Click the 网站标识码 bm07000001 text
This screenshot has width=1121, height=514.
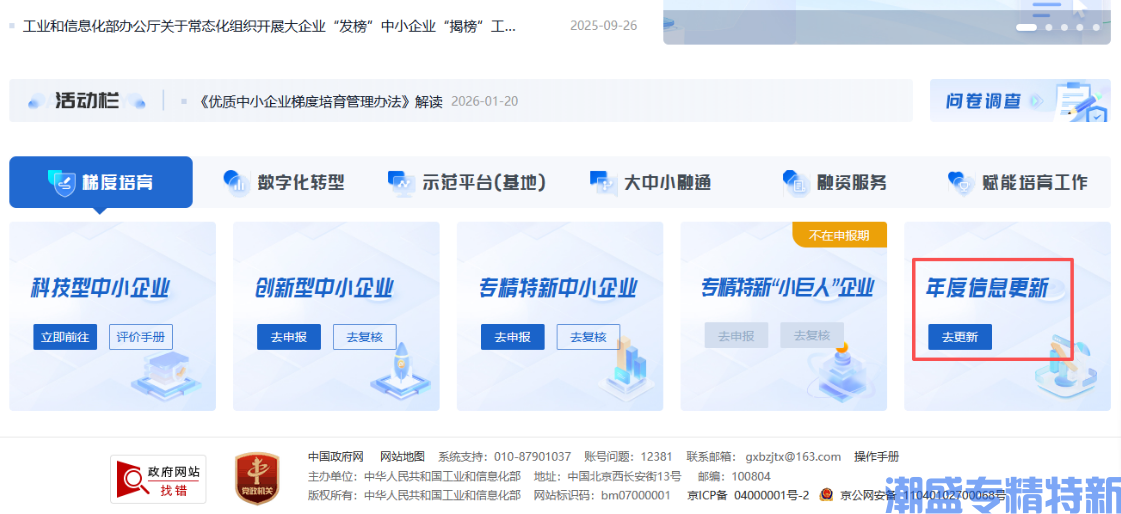[603, 495]
